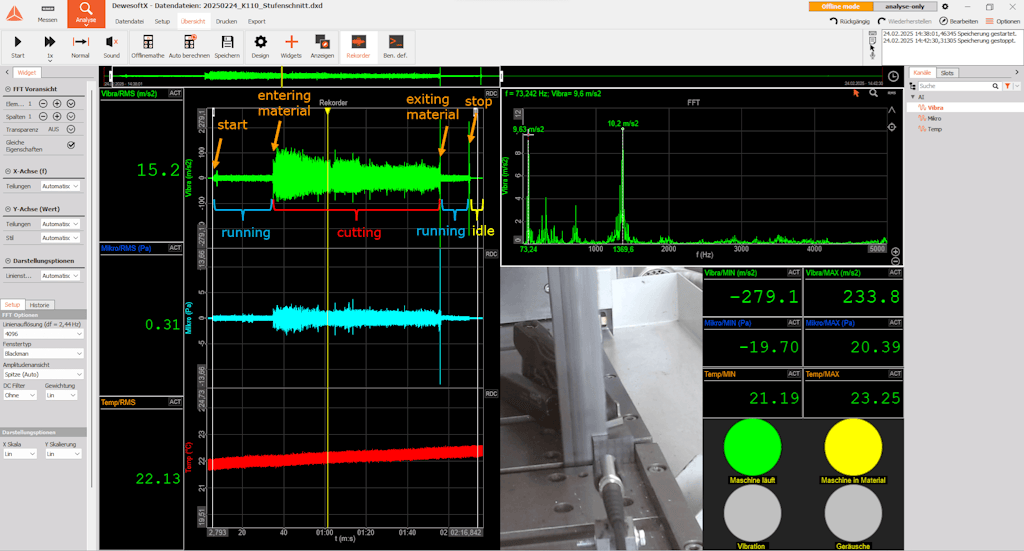The image size is (1024, 551).
Task: Switch to the Slots tab
Action: [x=947, y=72]
